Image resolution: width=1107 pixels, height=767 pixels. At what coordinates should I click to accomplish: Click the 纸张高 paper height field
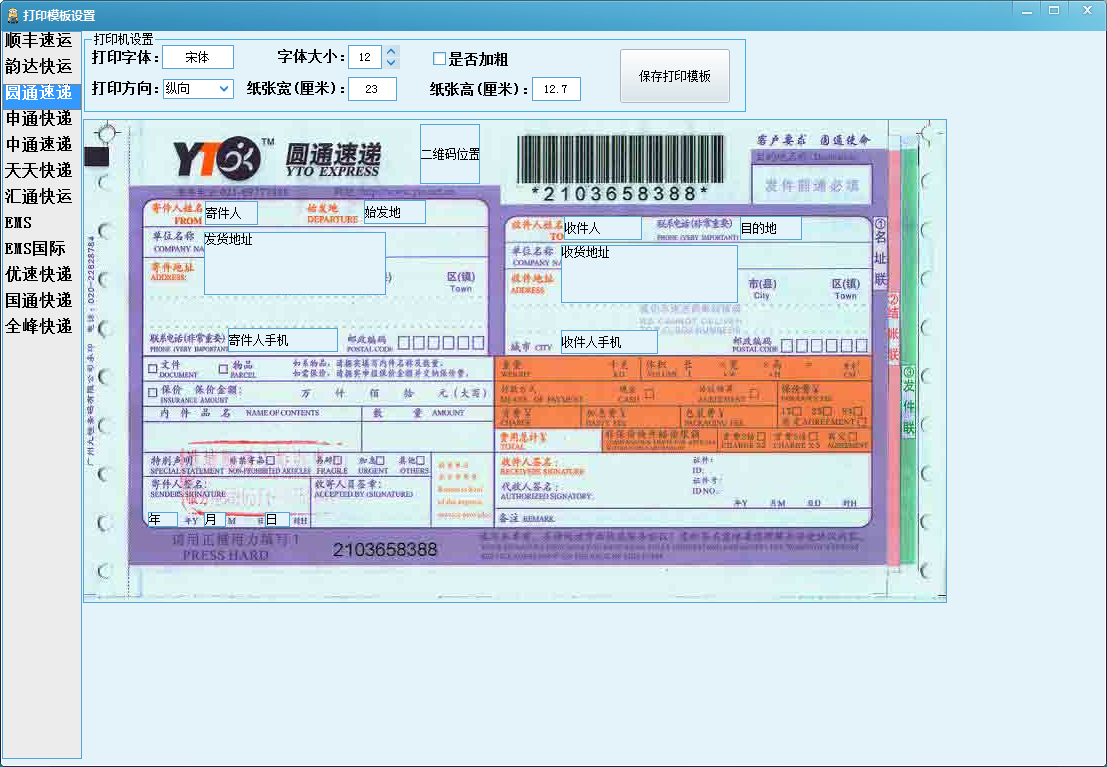(x=556, y=89)
